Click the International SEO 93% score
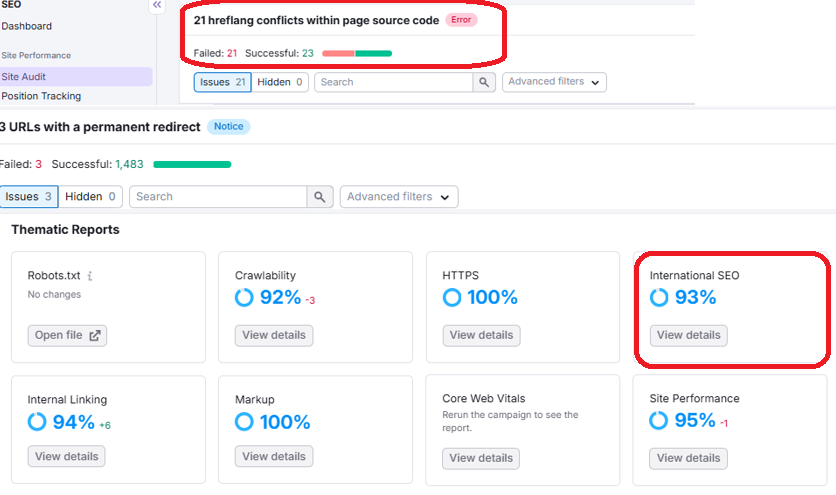This screenshot has height=495, width=836. coord(695,298)
